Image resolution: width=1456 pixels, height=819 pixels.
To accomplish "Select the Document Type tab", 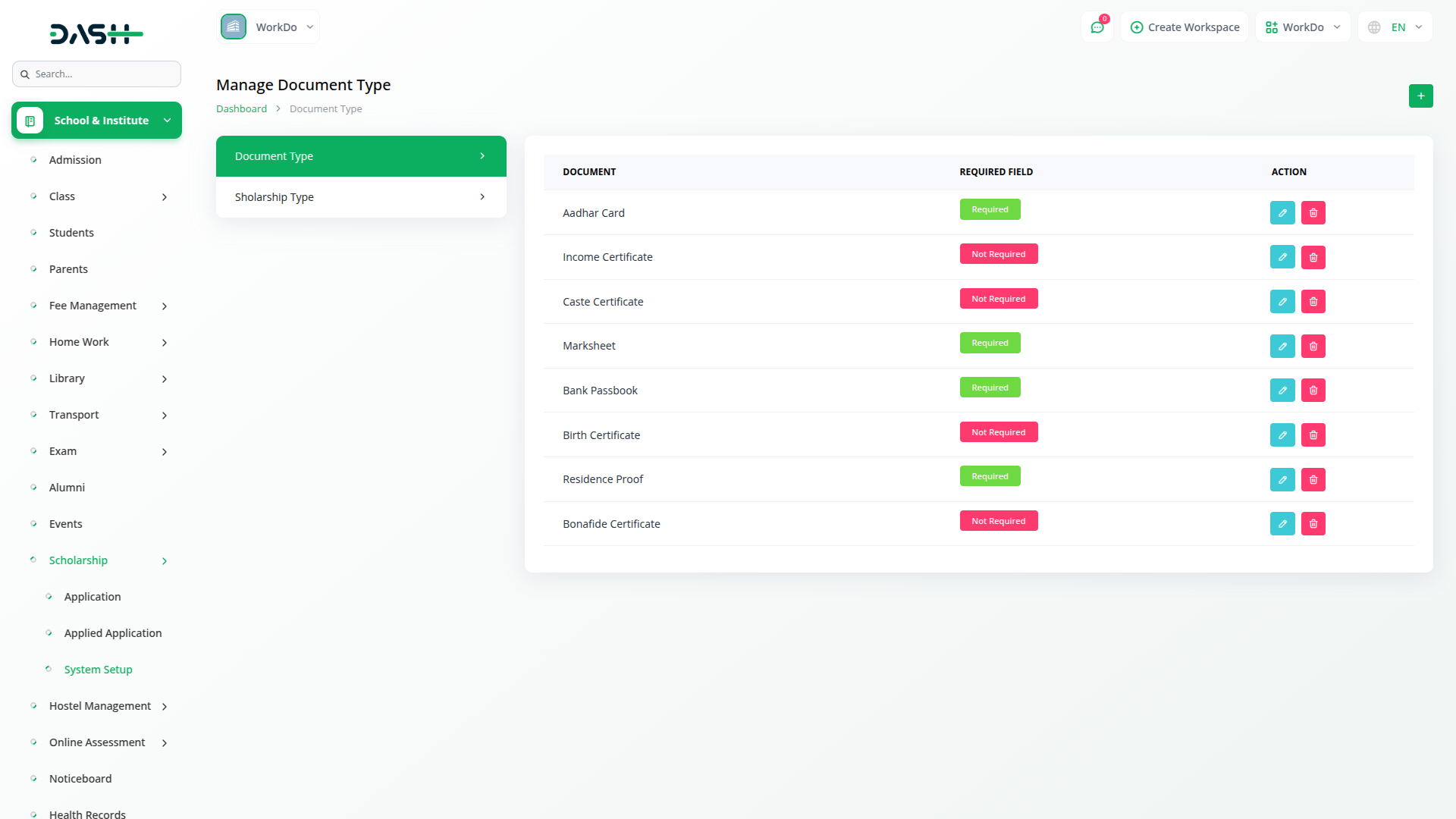I will [x=361, y=156].
